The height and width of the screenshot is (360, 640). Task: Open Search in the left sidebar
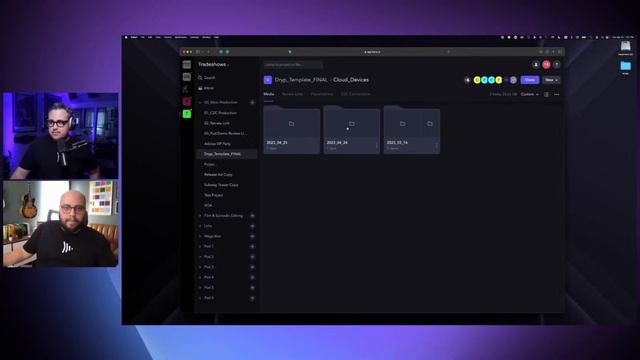tap(207, 78)
